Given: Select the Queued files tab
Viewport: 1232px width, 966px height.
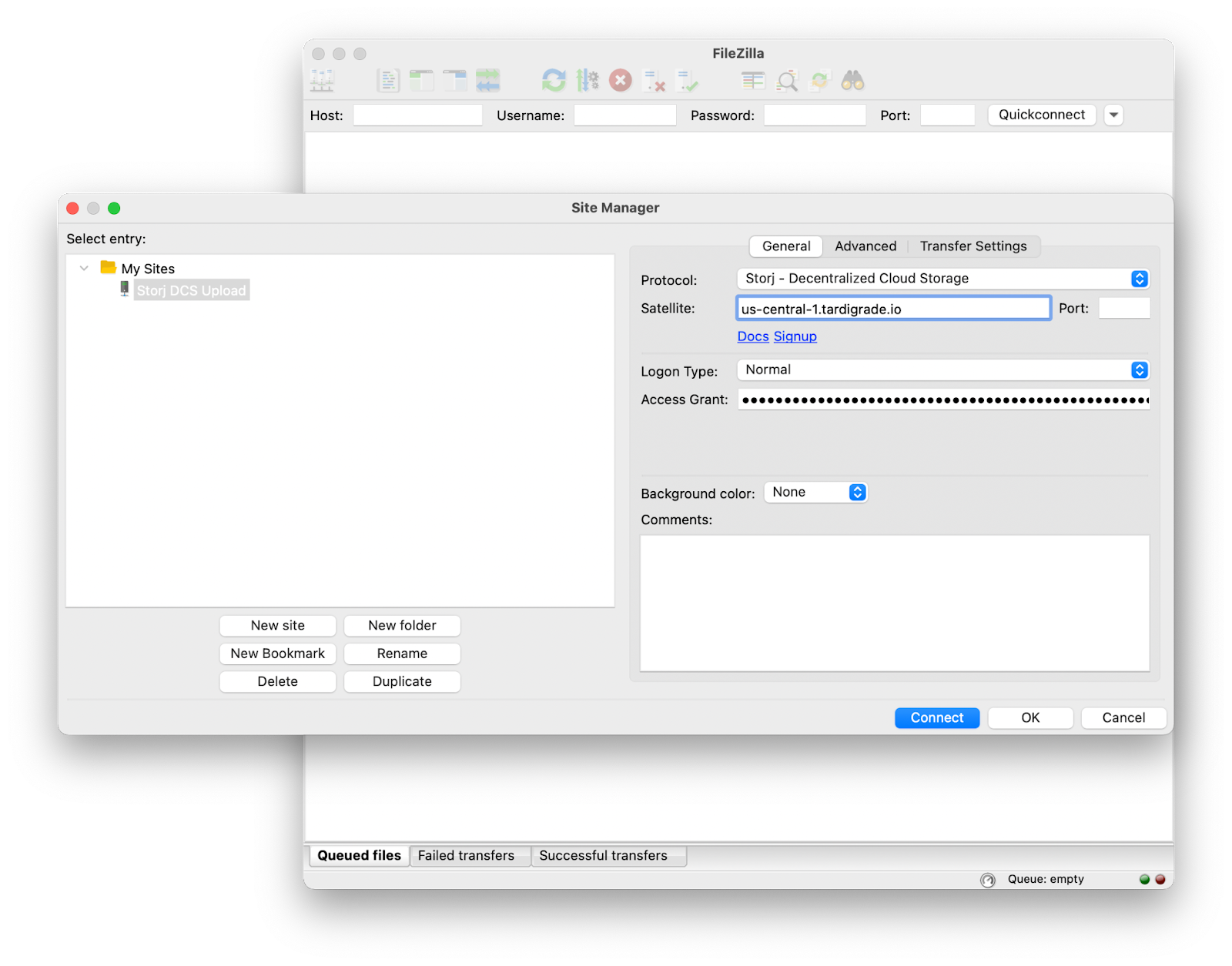Looking at the screenshot, I should (x=359, y=856).
